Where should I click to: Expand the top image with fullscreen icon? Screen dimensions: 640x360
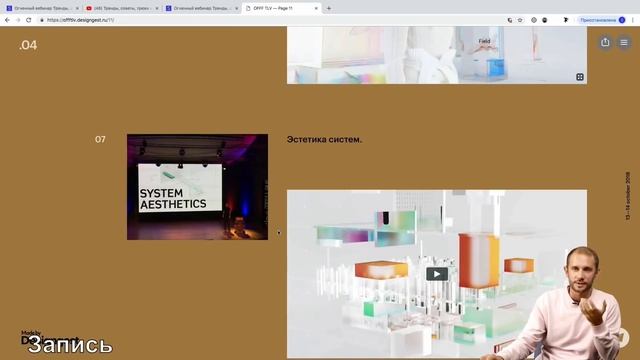click(580, 77)
